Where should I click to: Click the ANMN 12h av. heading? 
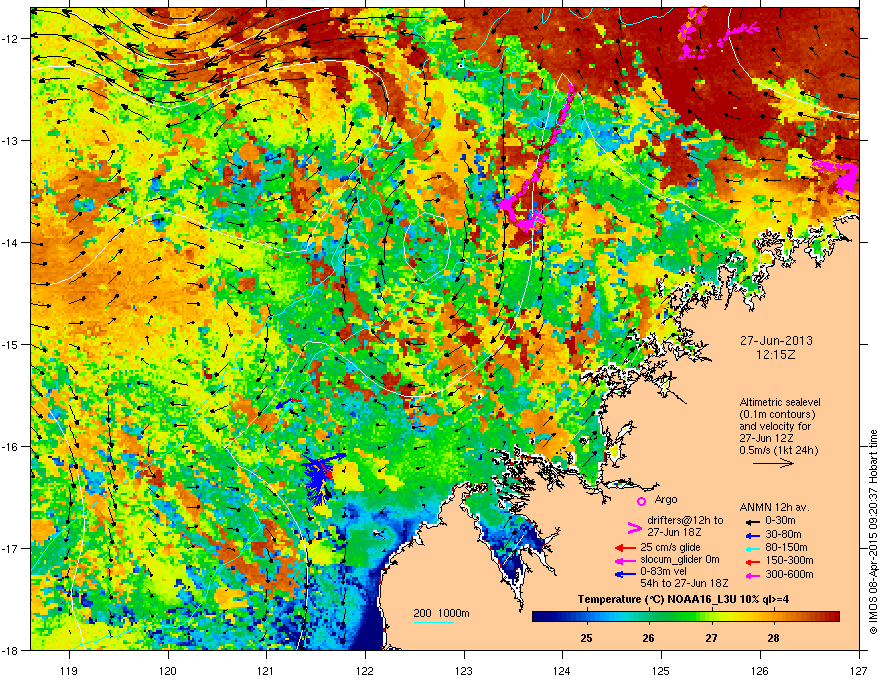coord(774,508)
